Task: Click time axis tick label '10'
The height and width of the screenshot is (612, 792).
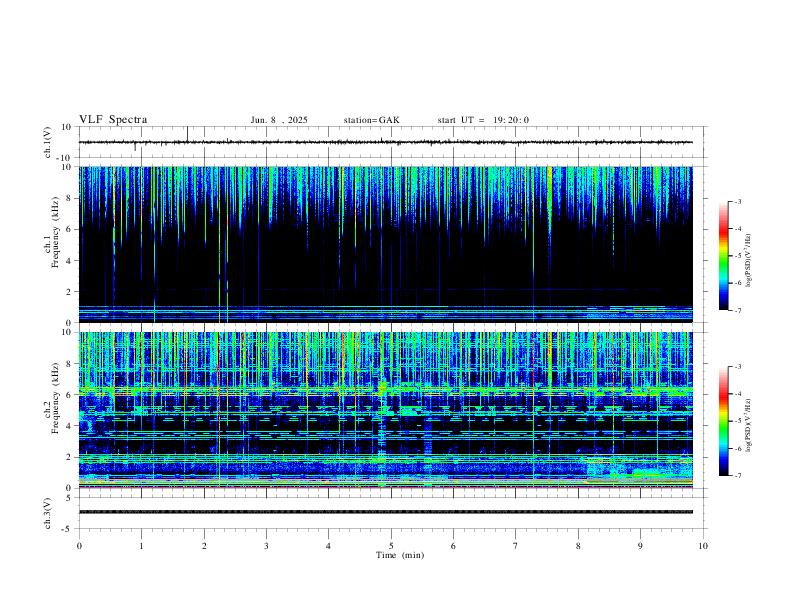Action: click(703, 546)
